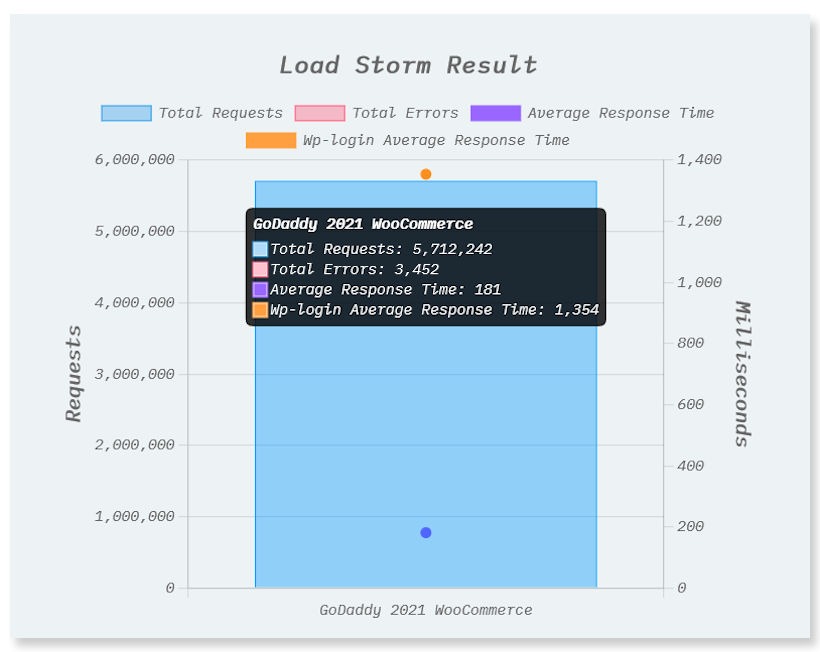
Task: Toggle the Total Errors legend swatch
Action: pyautogui.click(x=320, y=113)
